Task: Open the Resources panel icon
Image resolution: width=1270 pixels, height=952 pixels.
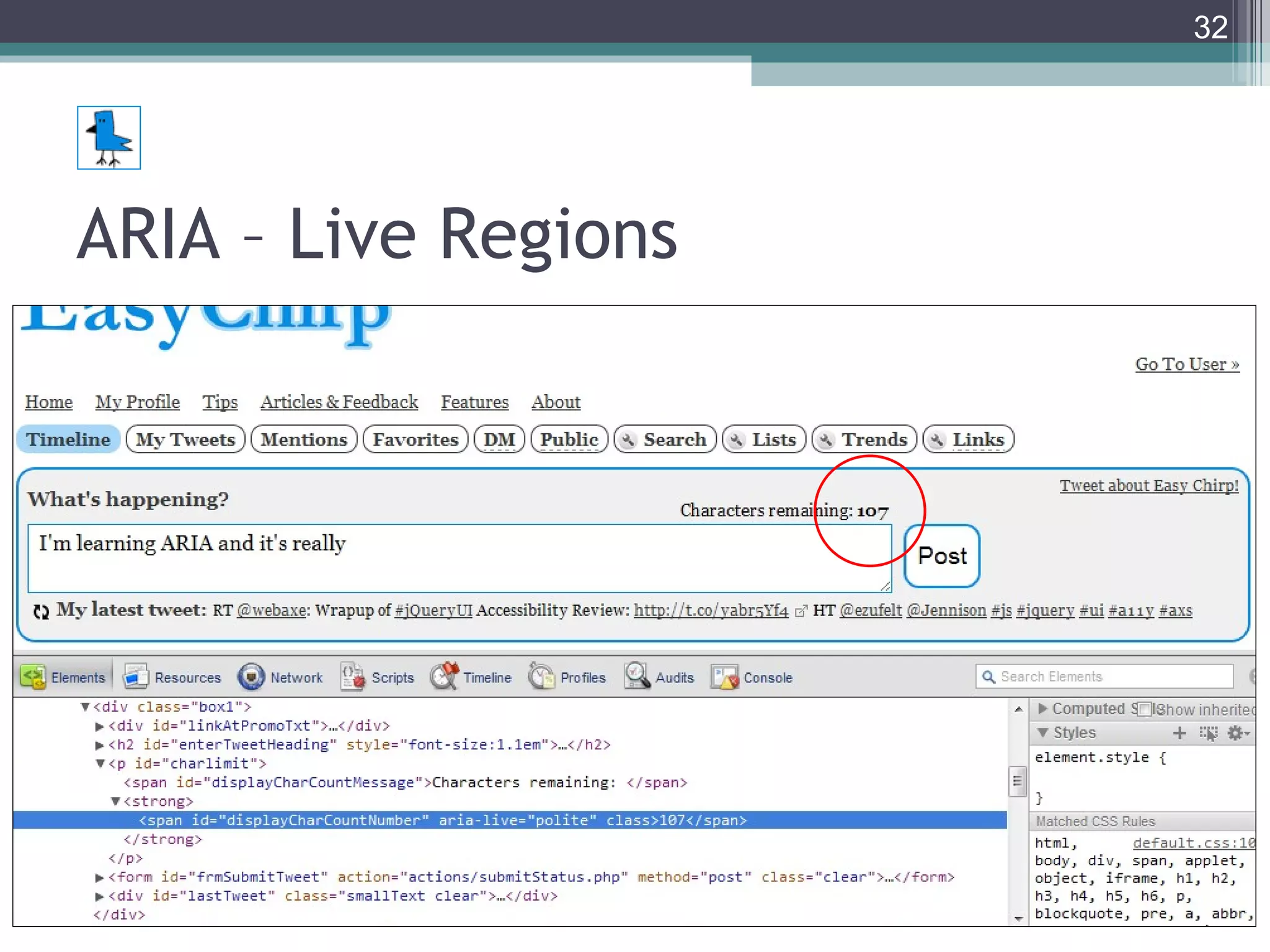Action: pos(136,676)
